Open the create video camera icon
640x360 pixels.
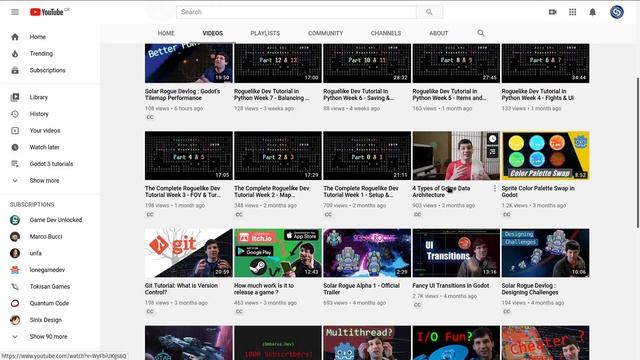tap(553, 12)
